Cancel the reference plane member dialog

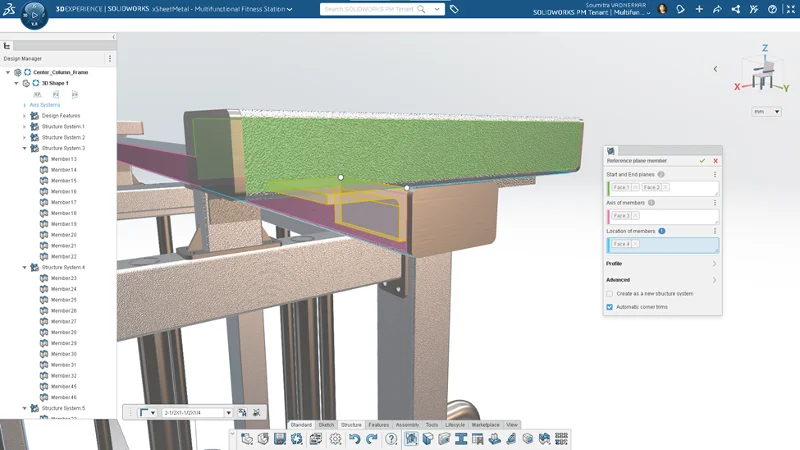point(715,160)
